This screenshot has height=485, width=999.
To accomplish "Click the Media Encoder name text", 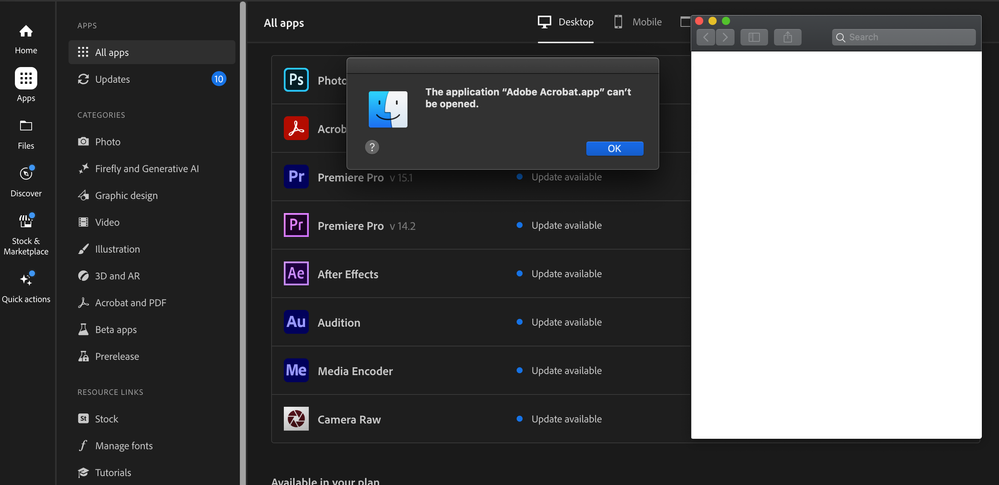I will [x=355, y=372].
